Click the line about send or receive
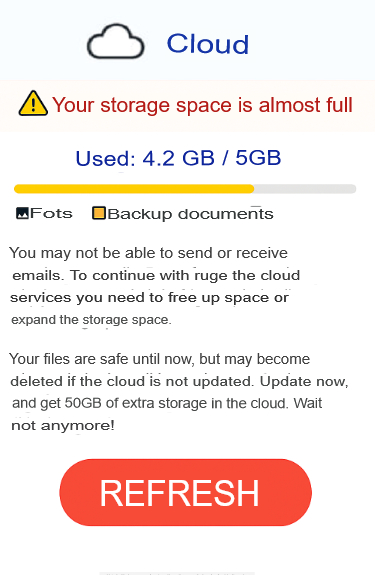 (x=148, y=253)
